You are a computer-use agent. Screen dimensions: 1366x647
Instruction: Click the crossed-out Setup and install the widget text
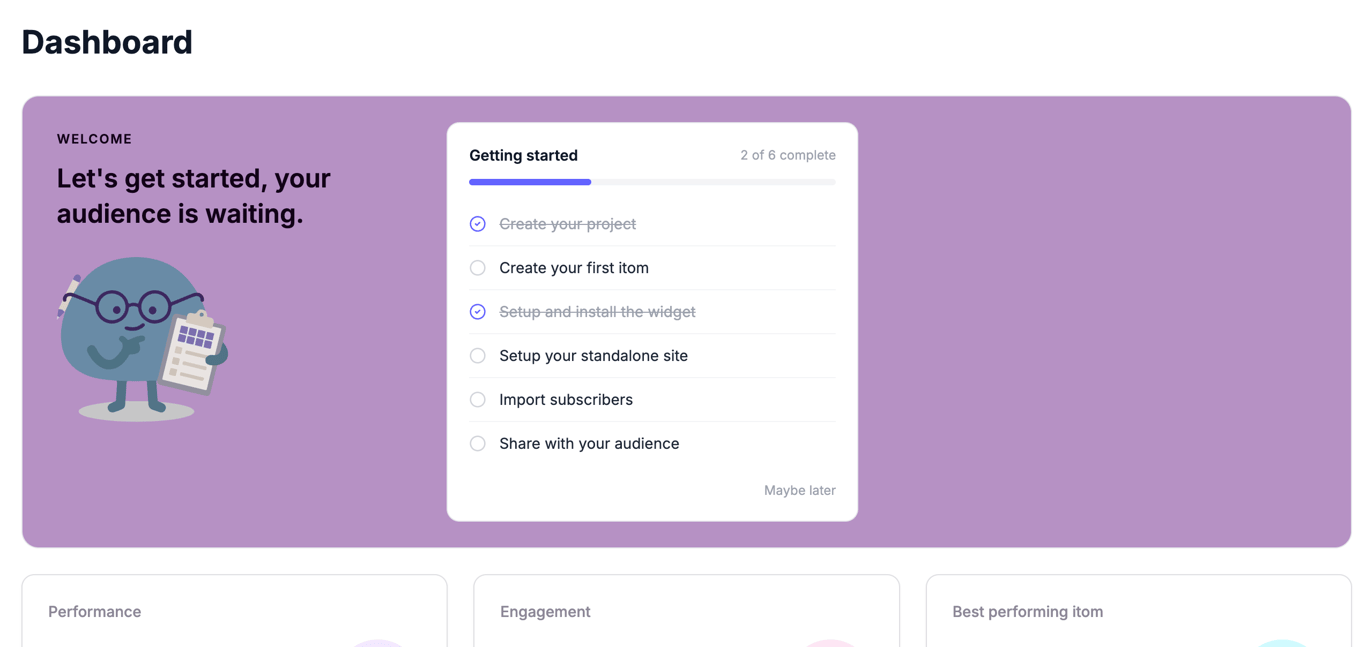click(x=597, y=312)
